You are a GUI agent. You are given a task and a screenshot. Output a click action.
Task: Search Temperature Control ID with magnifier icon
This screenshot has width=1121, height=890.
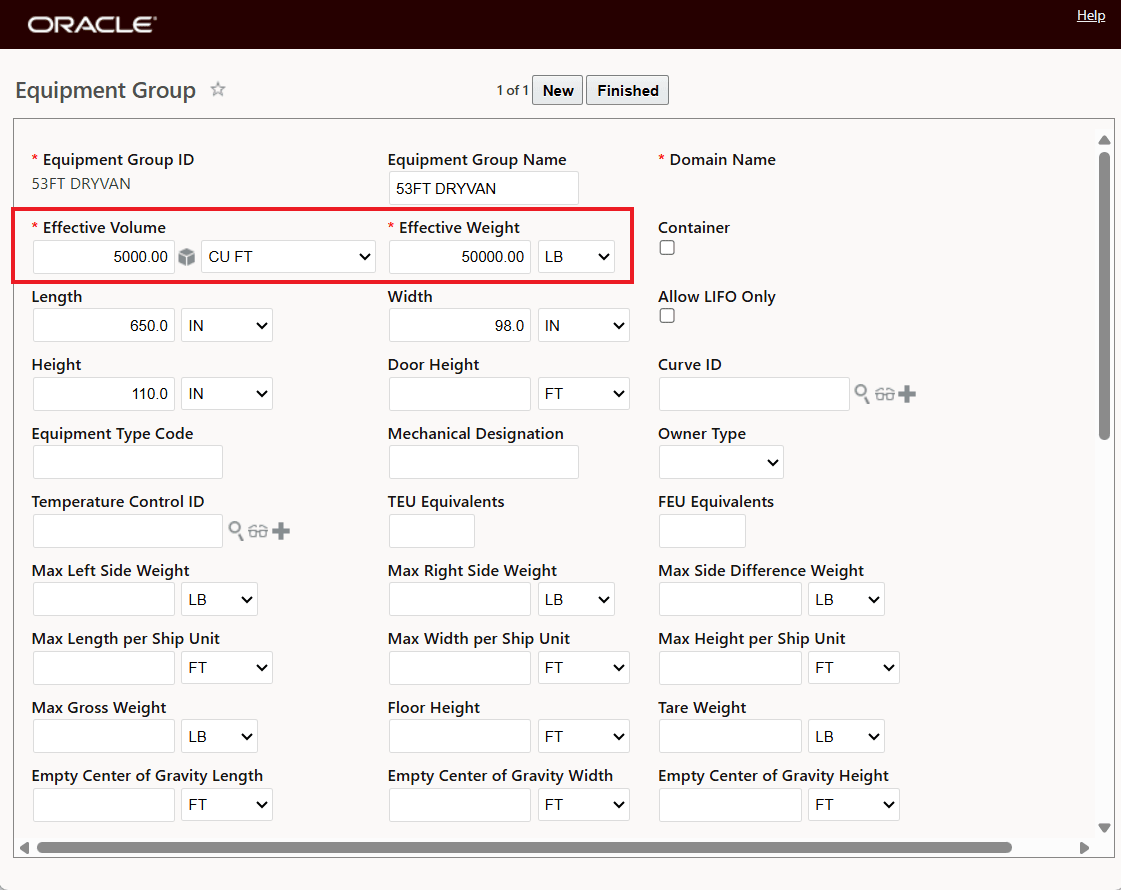point(236,530)
